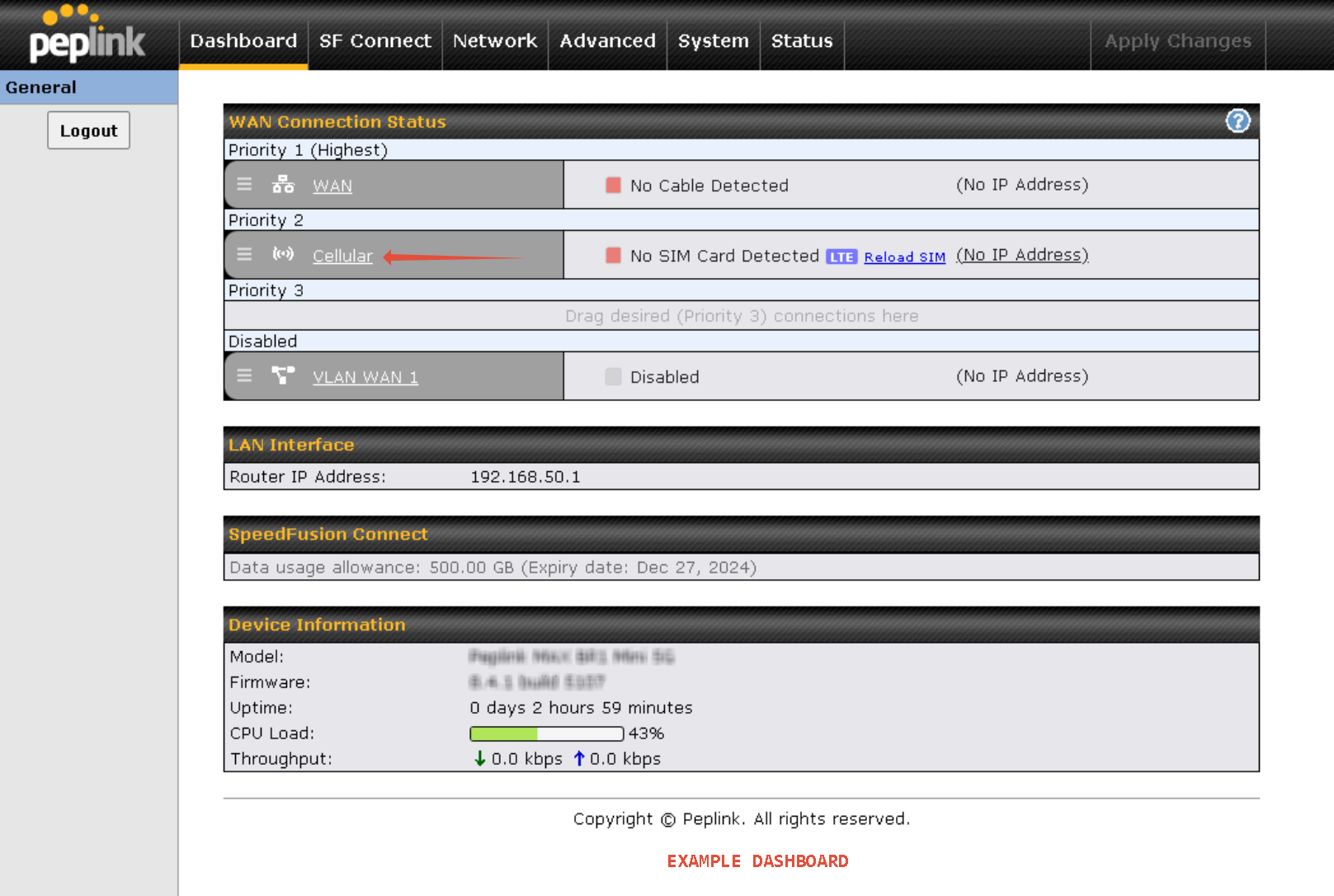Grab the drag handle on the WAN row
Image resolution: width=1334 pixels, height=896 pixels.
pyautogui.click(x=244, y=184)
